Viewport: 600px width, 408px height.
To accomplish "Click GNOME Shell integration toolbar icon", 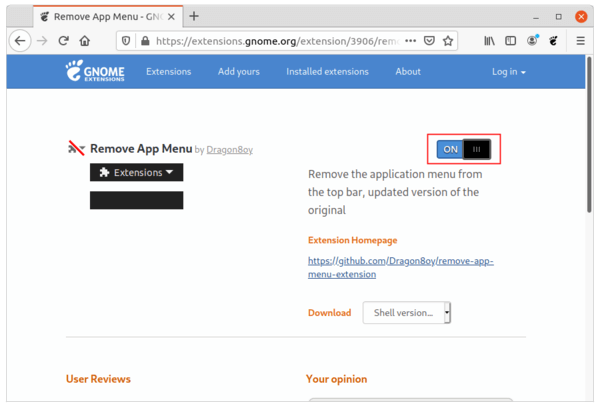I will pos(553,41).
